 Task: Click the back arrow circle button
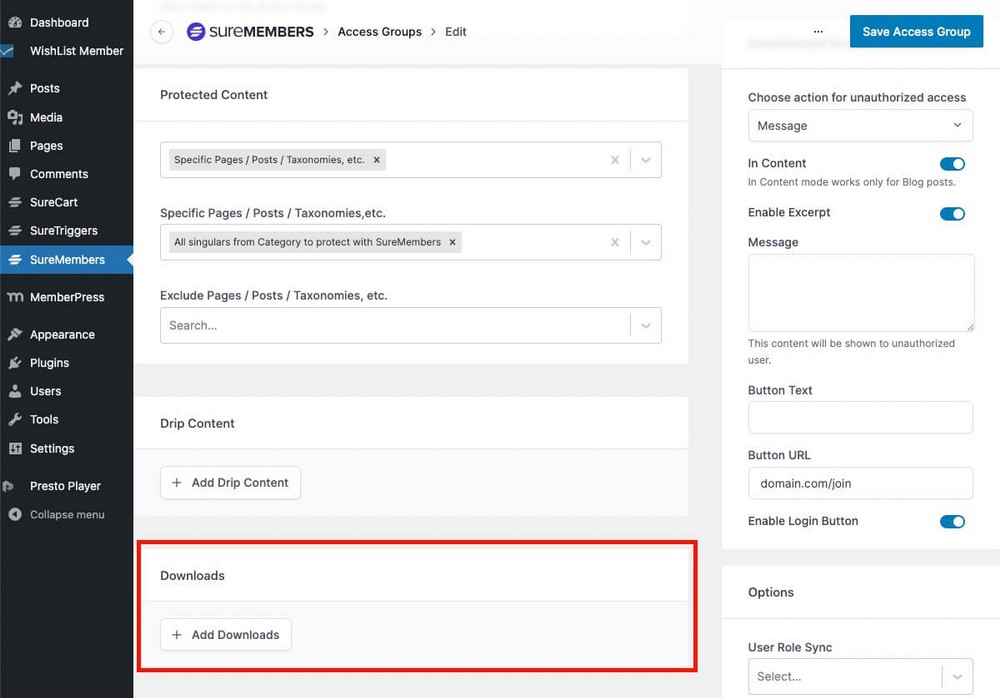pos(161,31)
